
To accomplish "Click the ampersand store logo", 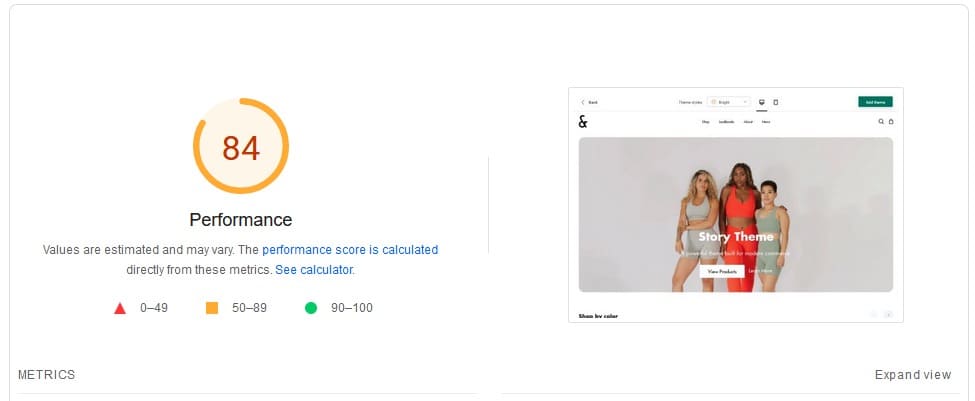I will coord(583,122).
